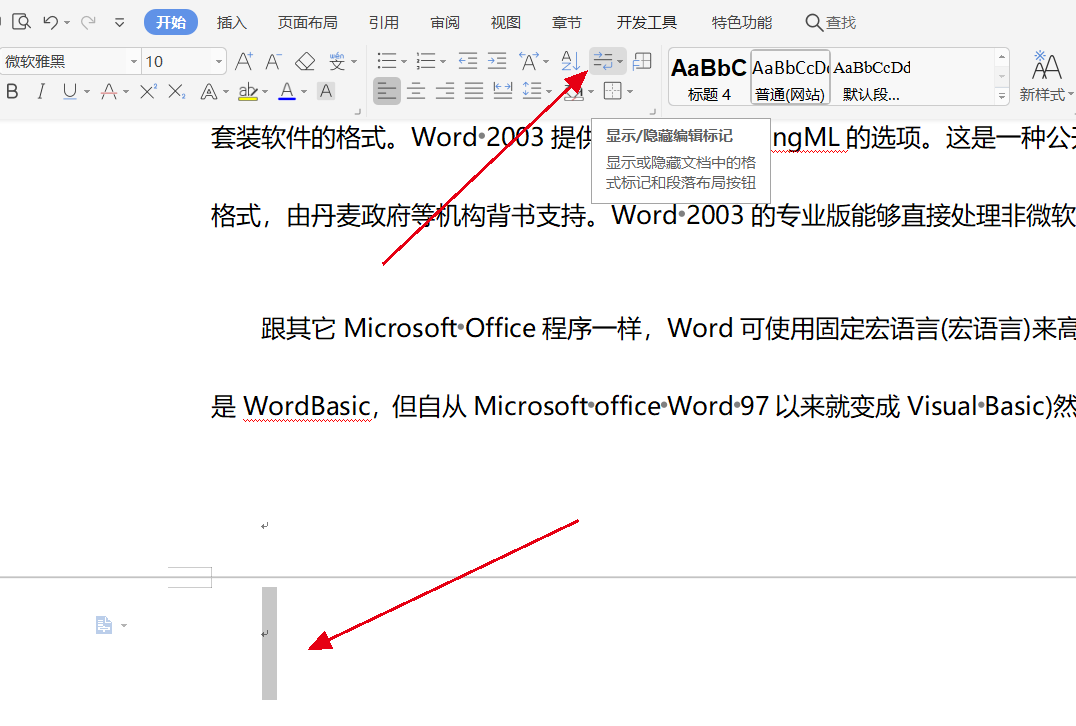Expand font color dropdown arrow
The height and width of the screenshot is (726, 1076).
[304, 91]
